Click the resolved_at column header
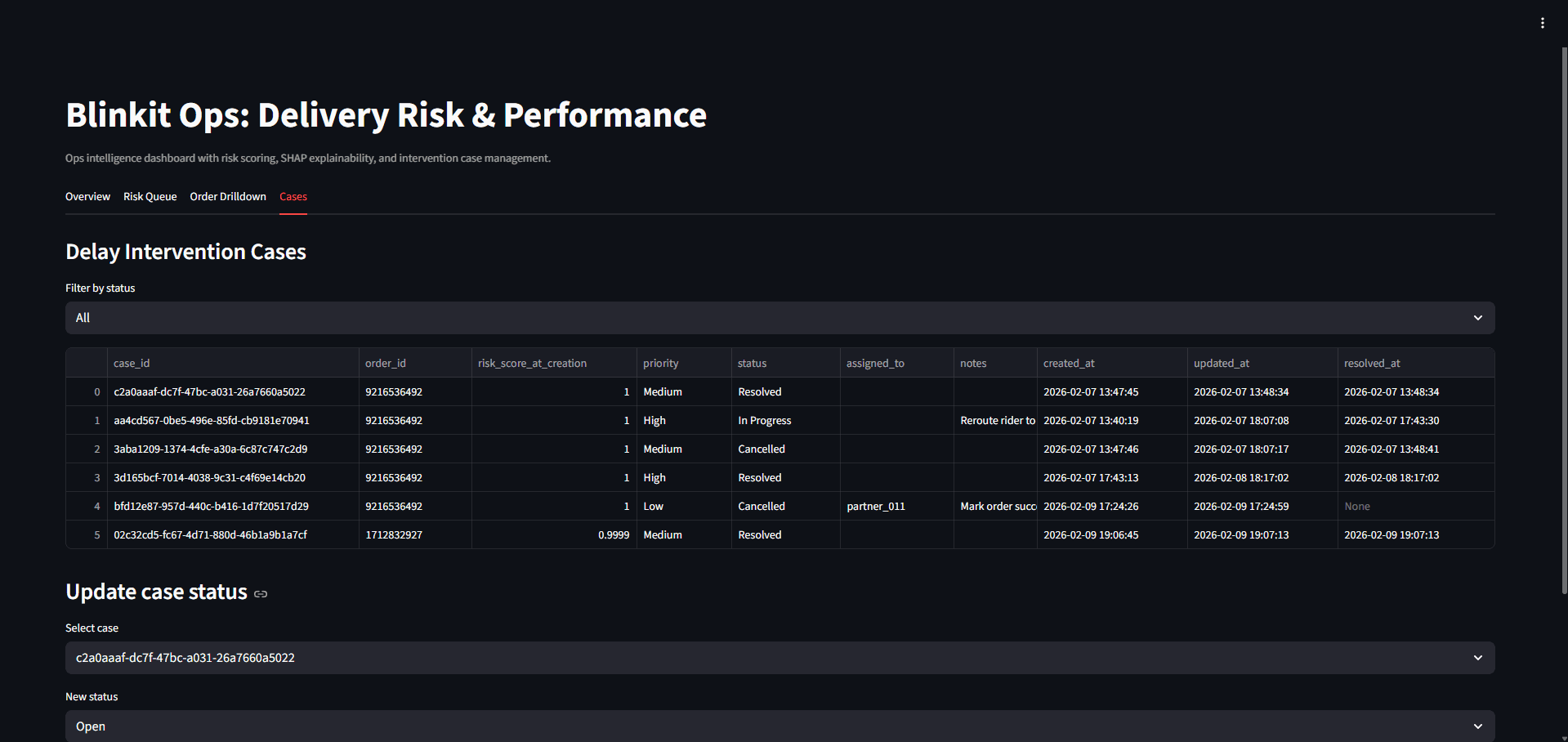The height and width of the screenshot is (742, 1568). (1415, 363)
